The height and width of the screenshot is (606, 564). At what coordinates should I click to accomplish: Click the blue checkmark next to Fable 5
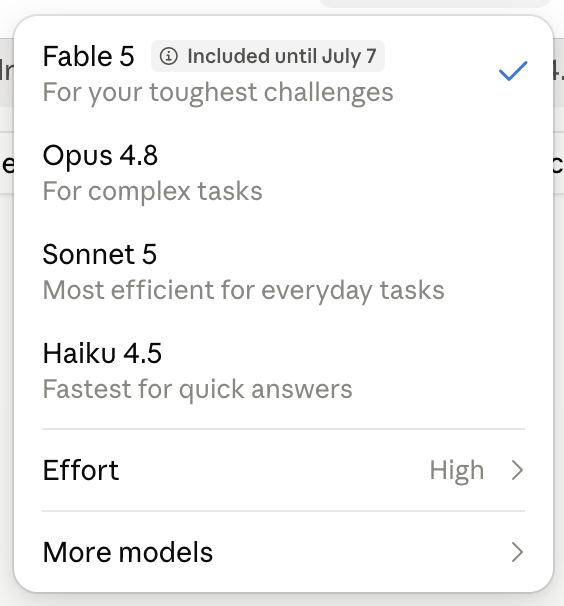513,71
